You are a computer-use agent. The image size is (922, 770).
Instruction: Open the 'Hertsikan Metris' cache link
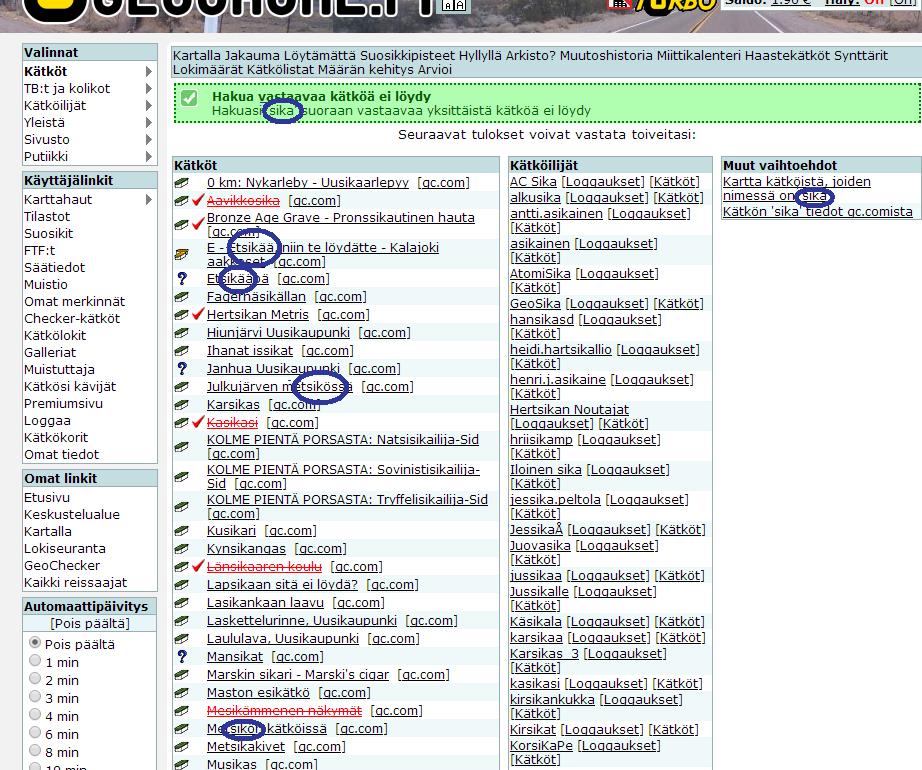click(x=257, y=315)
